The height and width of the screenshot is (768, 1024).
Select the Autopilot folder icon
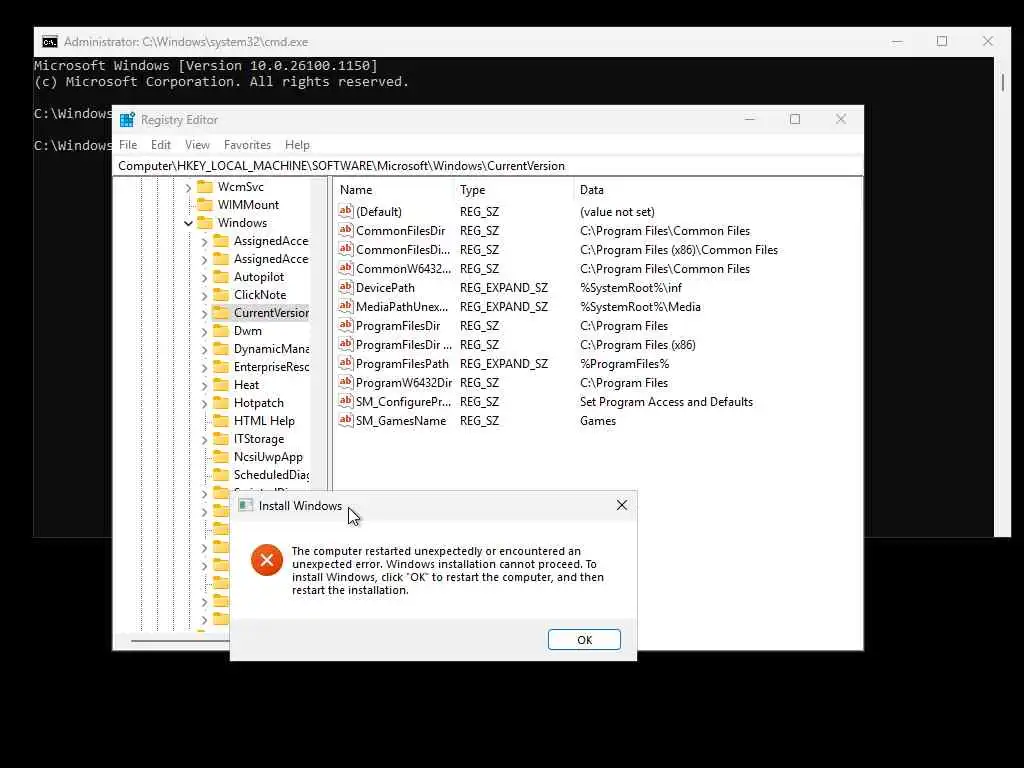point(221,277)
